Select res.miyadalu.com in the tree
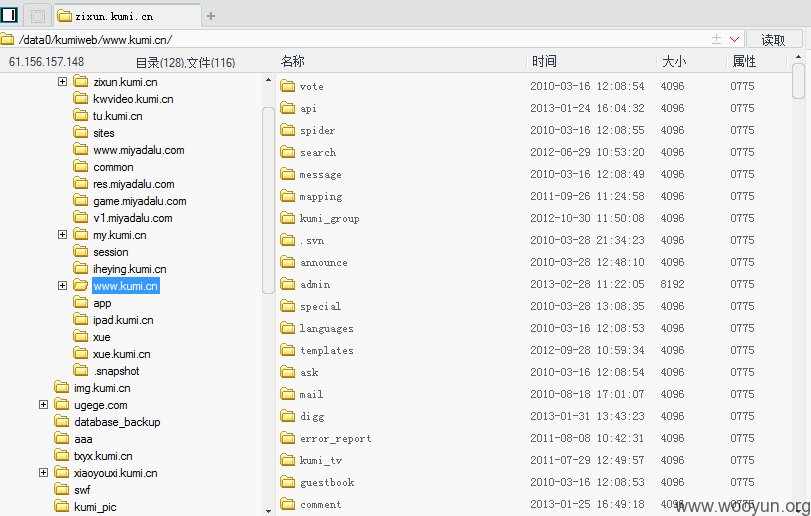811x516 pixels. (133, 184)
